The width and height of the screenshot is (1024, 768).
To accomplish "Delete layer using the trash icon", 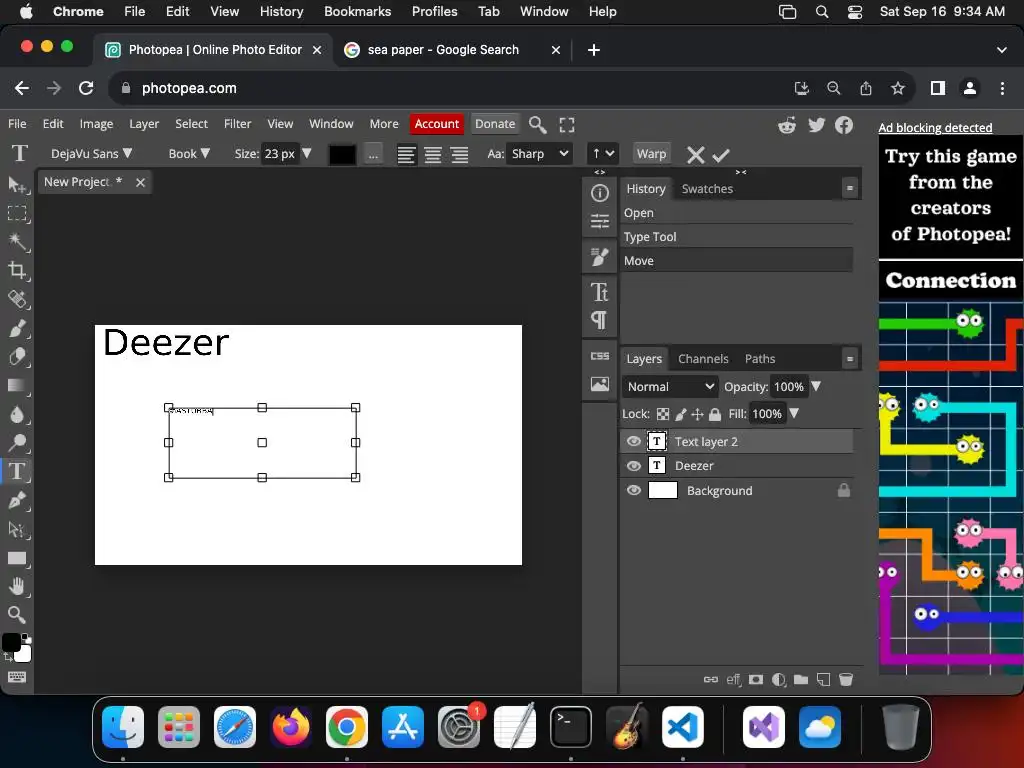I will [x=846, y=680].
